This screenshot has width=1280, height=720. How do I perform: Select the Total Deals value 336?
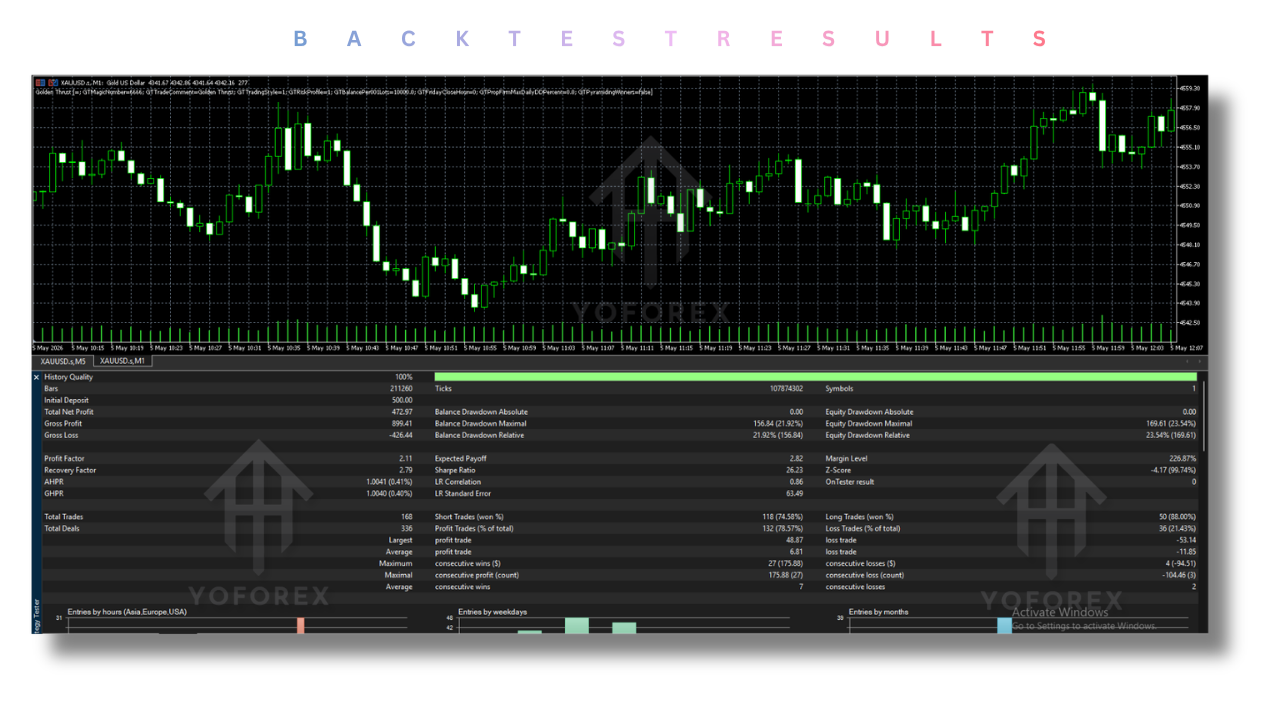[407, 529]
